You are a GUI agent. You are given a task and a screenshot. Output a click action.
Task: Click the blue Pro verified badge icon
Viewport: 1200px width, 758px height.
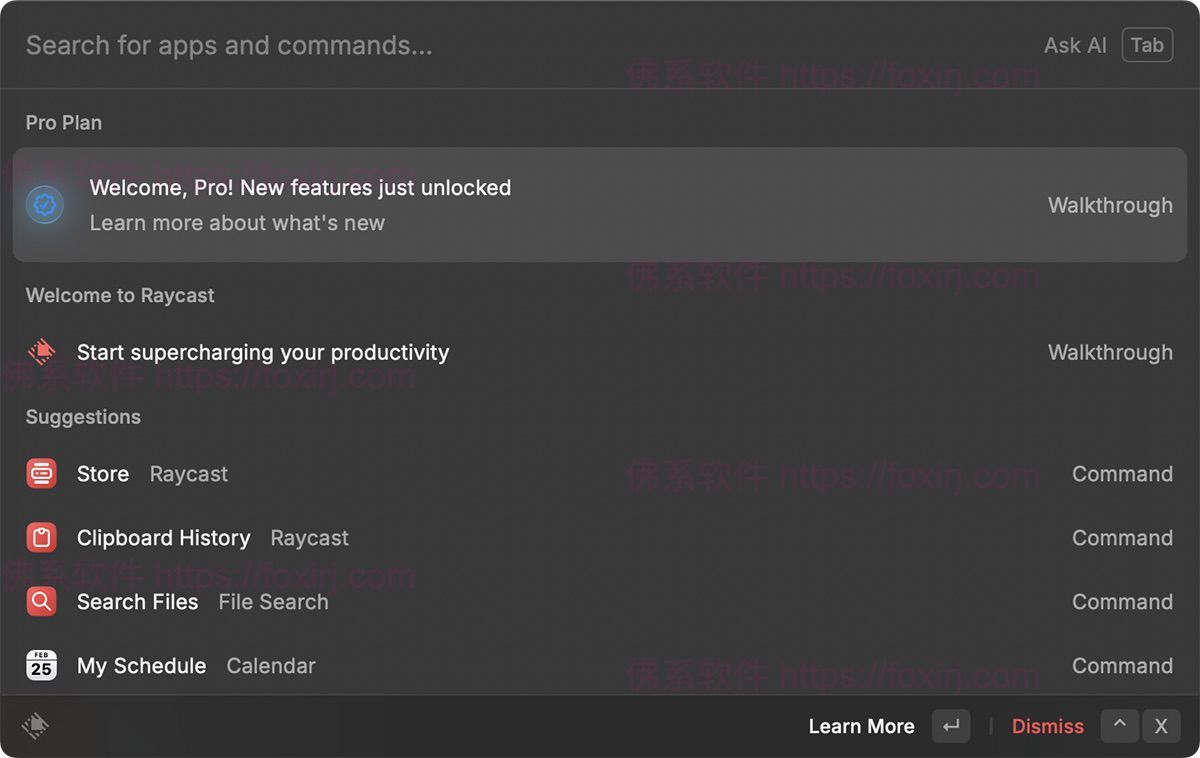pyautogui.click(x=45, y=205)
